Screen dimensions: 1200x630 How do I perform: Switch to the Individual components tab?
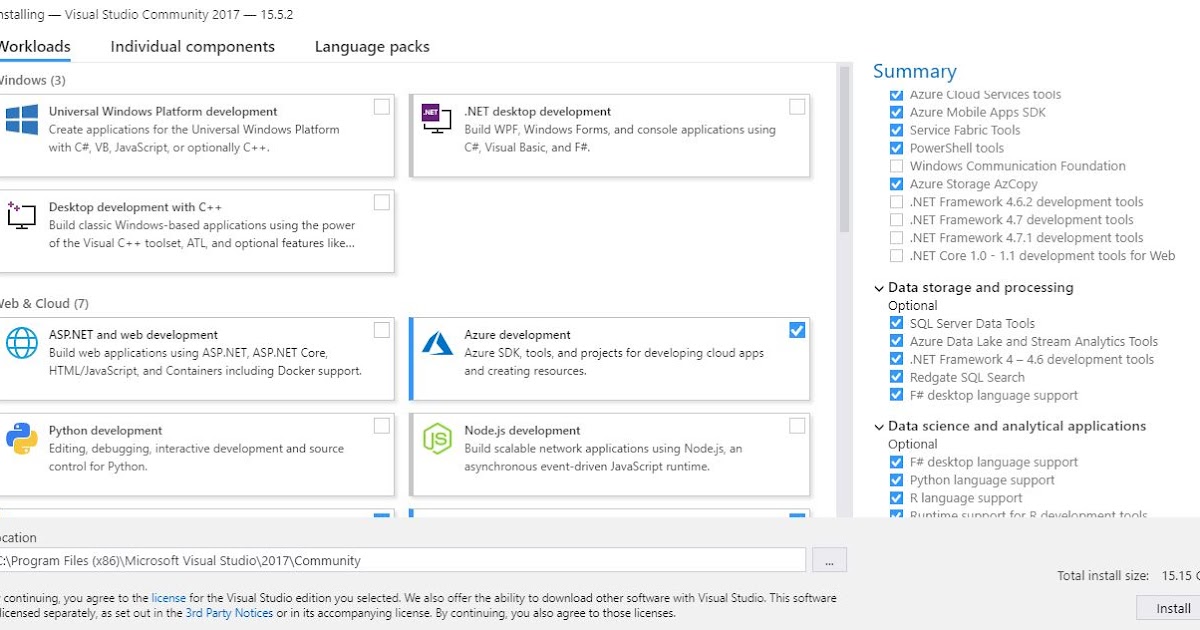click(192, 46)
